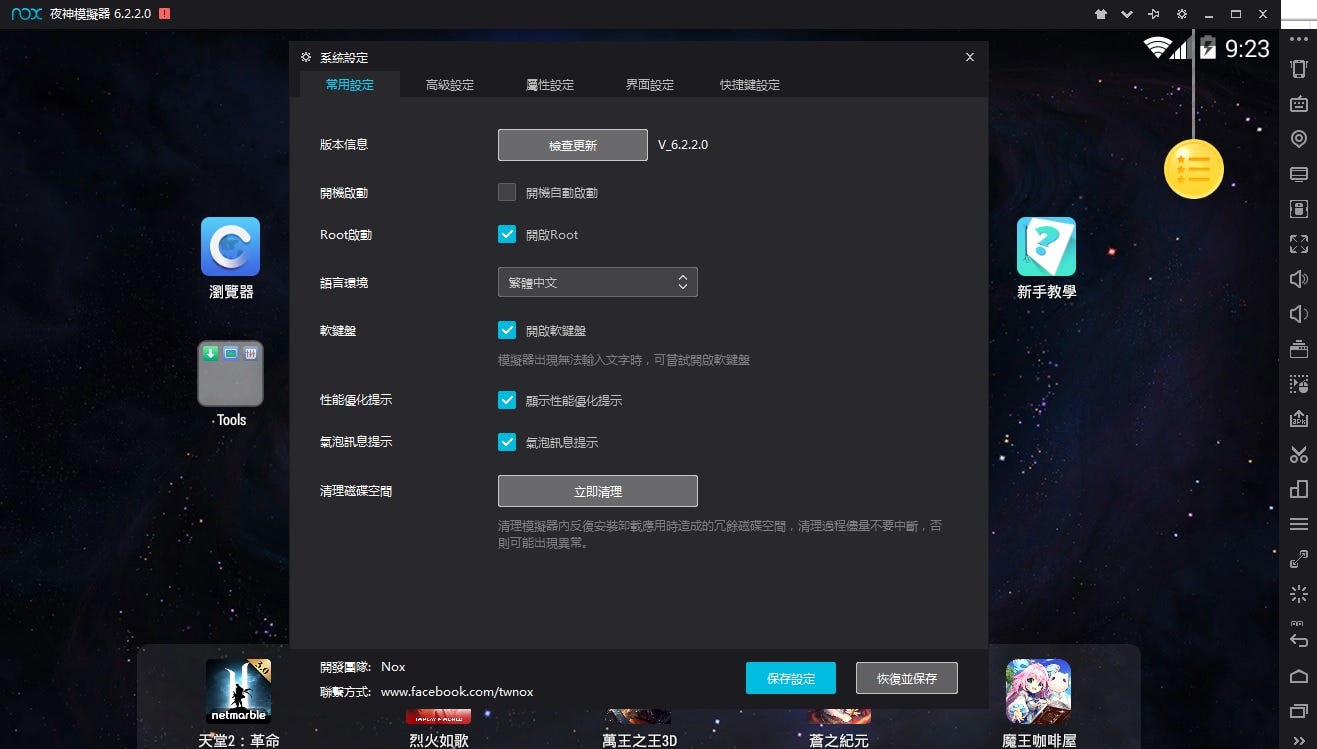Open 魔王咖啡屋 game thumbnail
Screen dimensions: 1317x749
point(1038,691)
